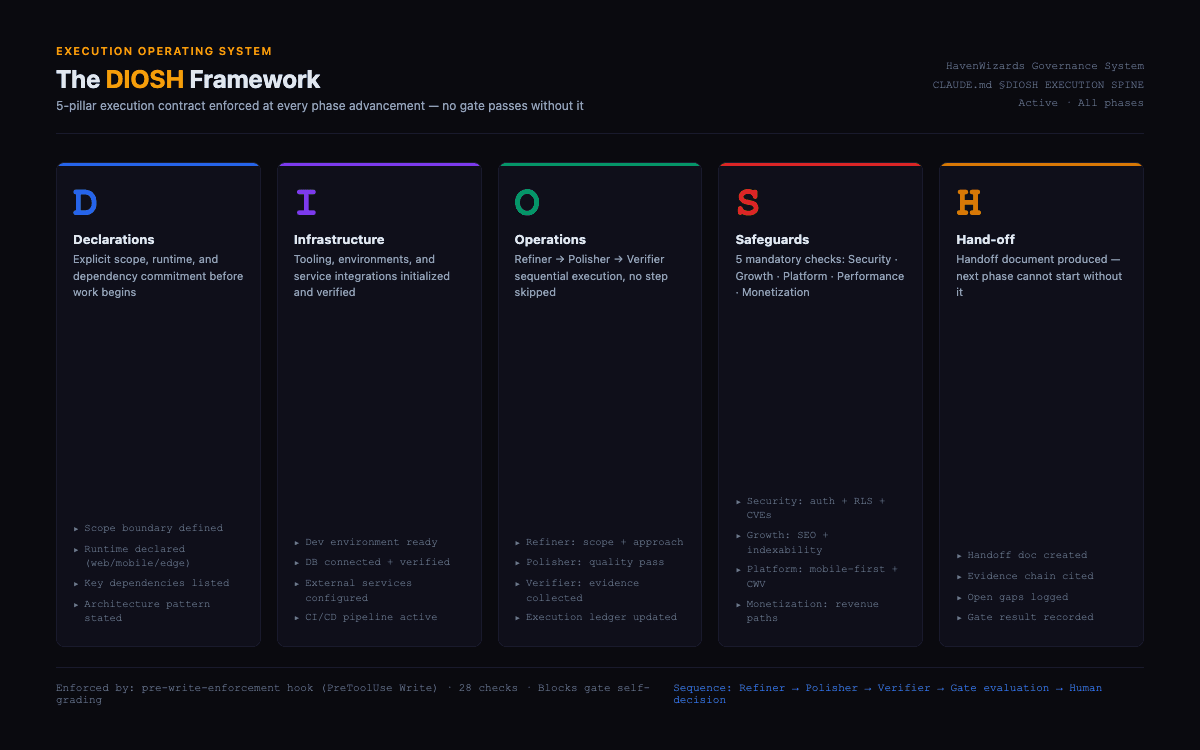Click the orange H letter icon
Screen dimensions: 1200x750
(969, 203)
